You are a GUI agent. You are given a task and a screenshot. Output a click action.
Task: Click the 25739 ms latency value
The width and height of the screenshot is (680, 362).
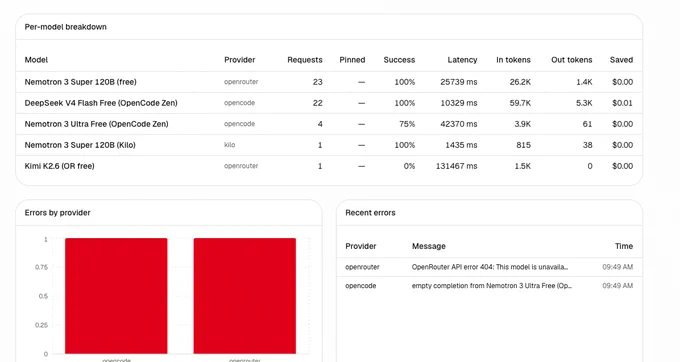(x=458, y=82)
